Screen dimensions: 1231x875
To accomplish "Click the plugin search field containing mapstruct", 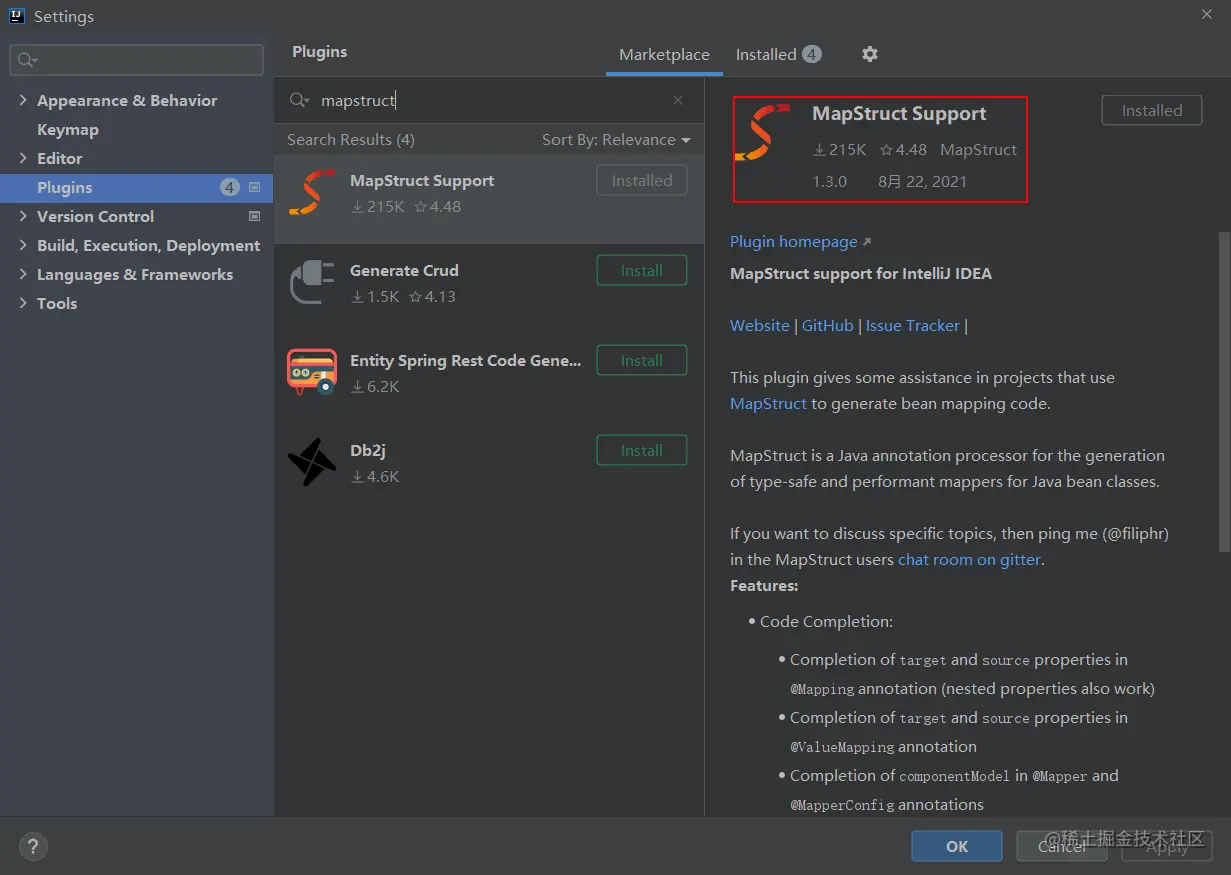I will point(490,100).
